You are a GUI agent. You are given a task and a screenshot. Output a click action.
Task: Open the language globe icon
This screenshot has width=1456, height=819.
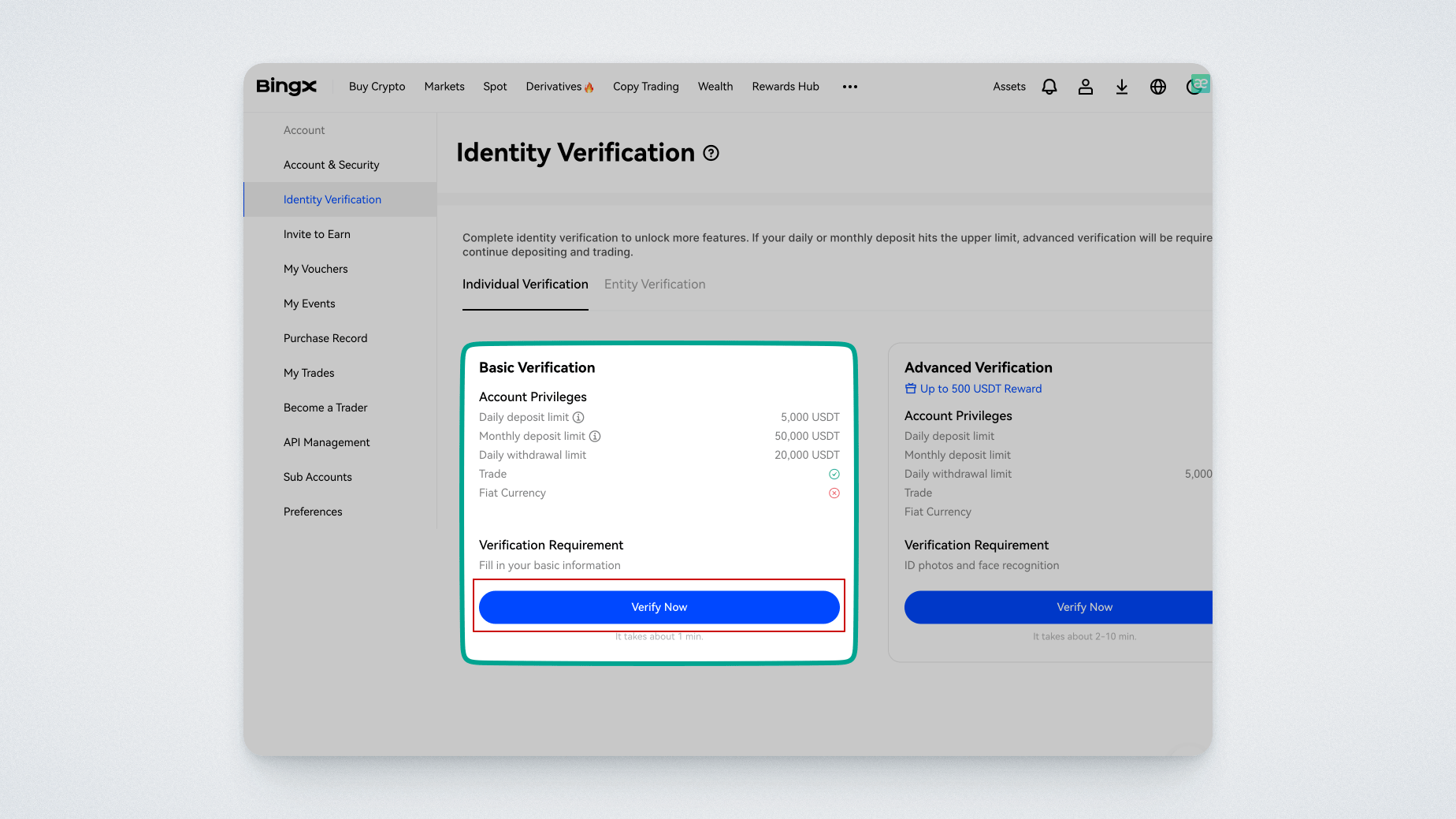point(1157,87)
